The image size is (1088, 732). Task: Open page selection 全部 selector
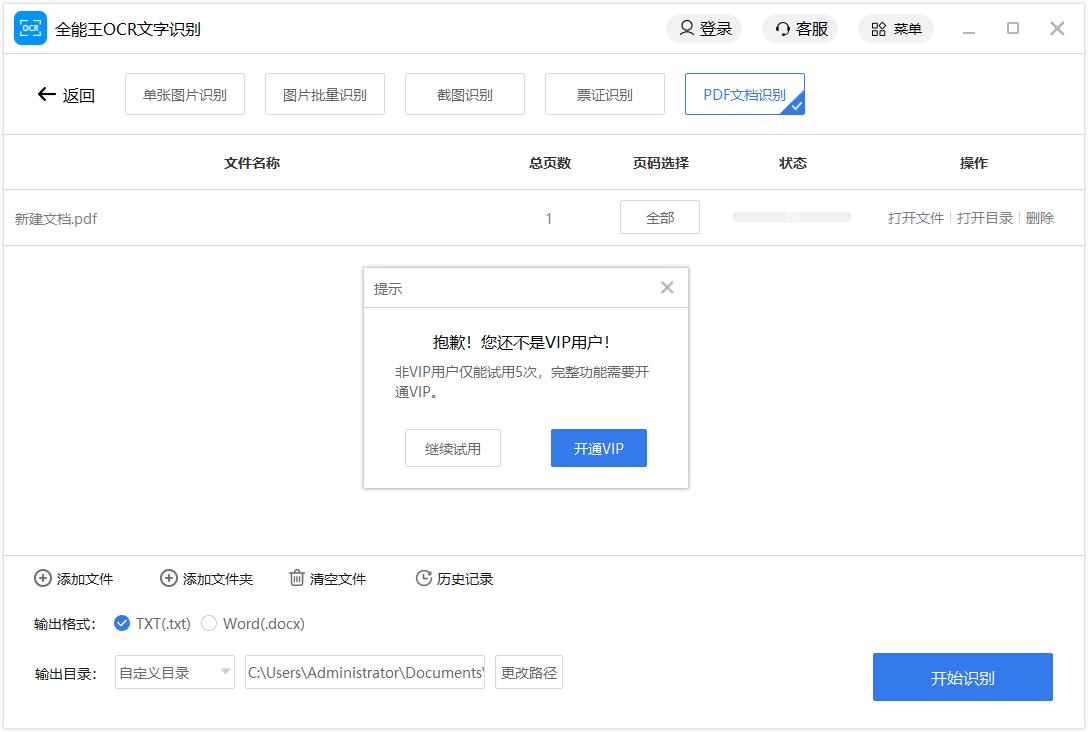(x=660, y=218)
